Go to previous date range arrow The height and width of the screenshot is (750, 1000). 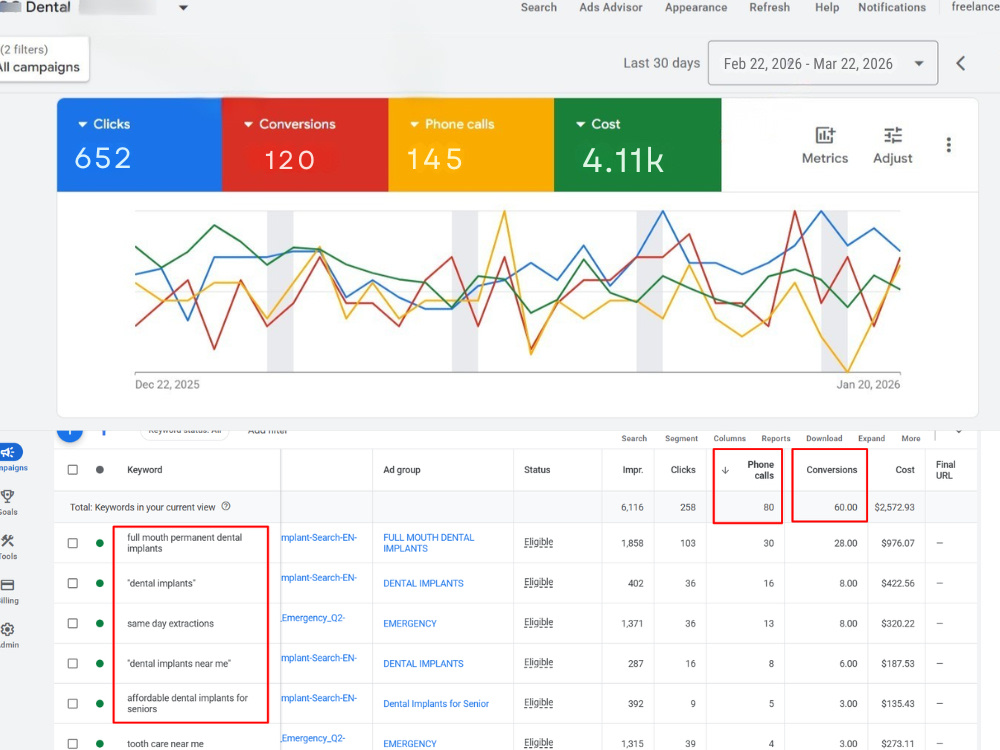[x=960, y=63]
